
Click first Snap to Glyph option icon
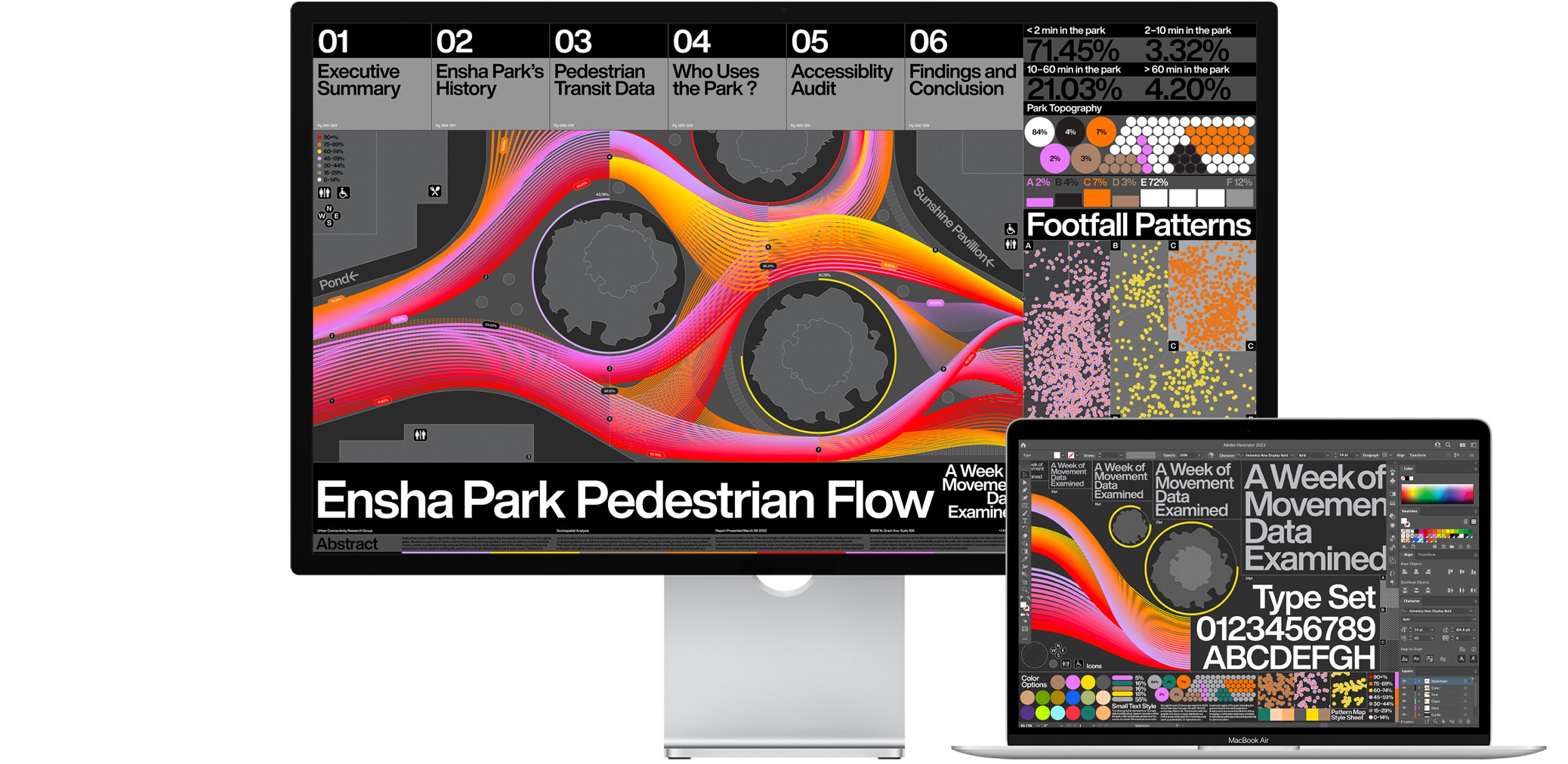[x=1405, y=659]
